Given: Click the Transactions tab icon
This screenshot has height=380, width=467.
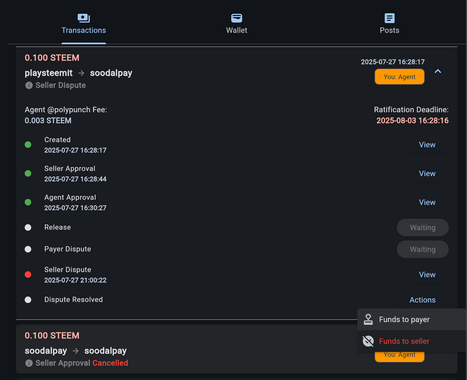Looking at the screenshot, I should pyautogui.click(x=84, y=18).
